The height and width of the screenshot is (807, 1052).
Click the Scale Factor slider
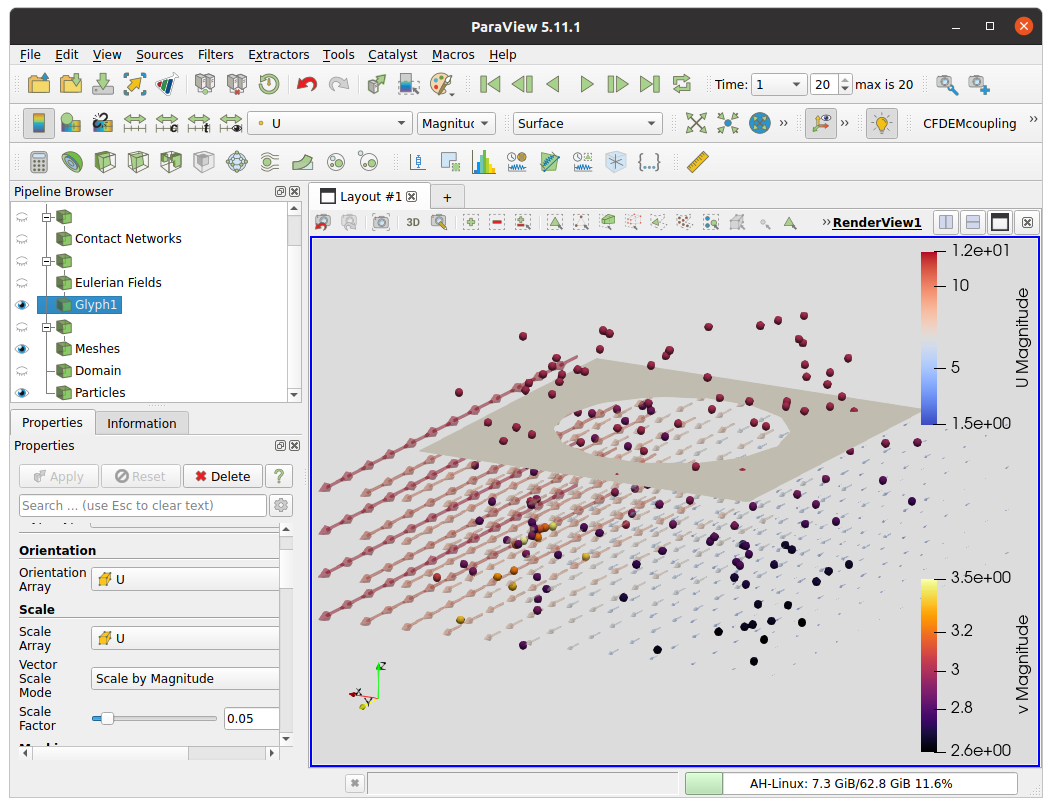pyautogui.click(x=154, y=718)
